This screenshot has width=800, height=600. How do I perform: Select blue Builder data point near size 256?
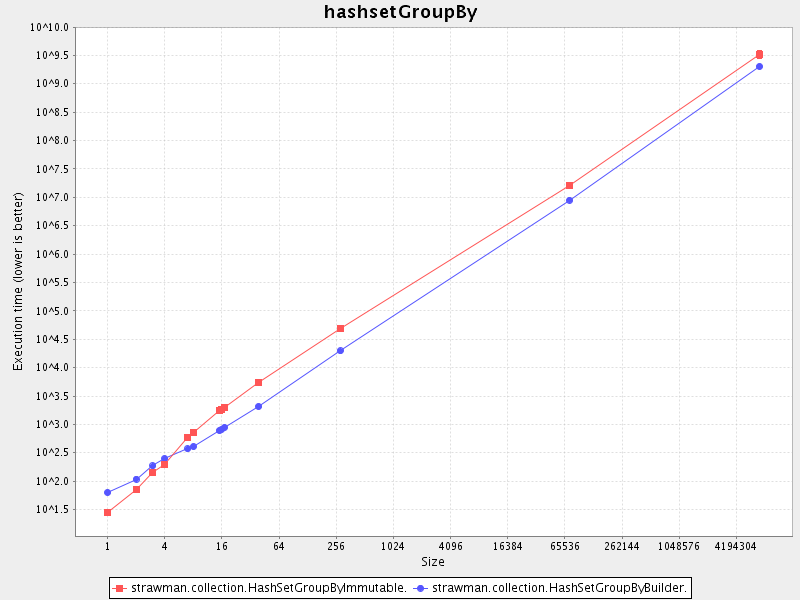[340, 351]
